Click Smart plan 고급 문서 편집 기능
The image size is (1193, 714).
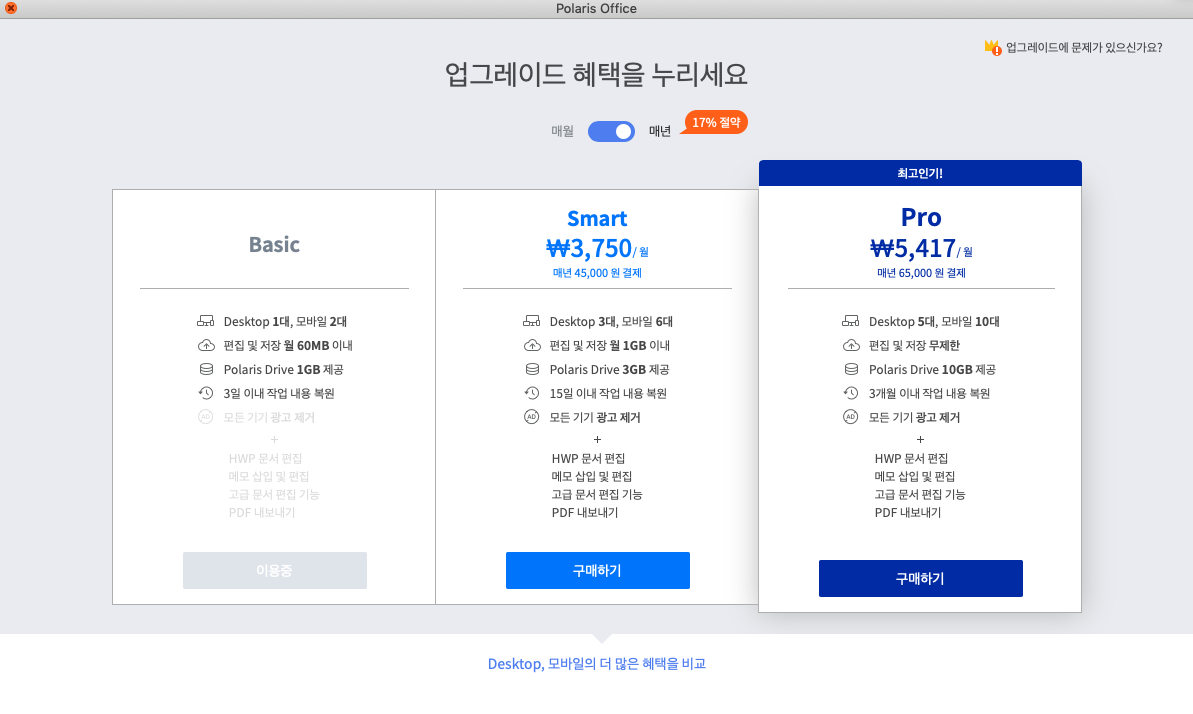pos(596,494)
